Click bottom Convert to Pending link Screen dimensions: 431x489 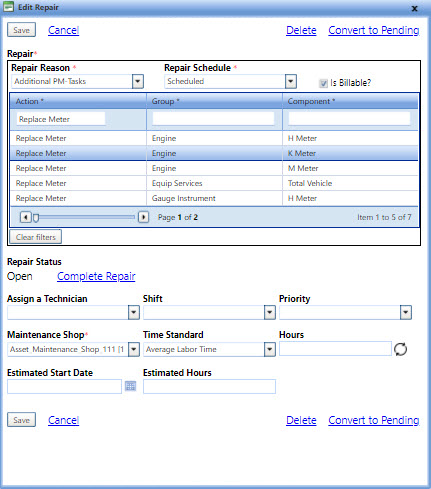pyautogui.click(x=374, y=420)
